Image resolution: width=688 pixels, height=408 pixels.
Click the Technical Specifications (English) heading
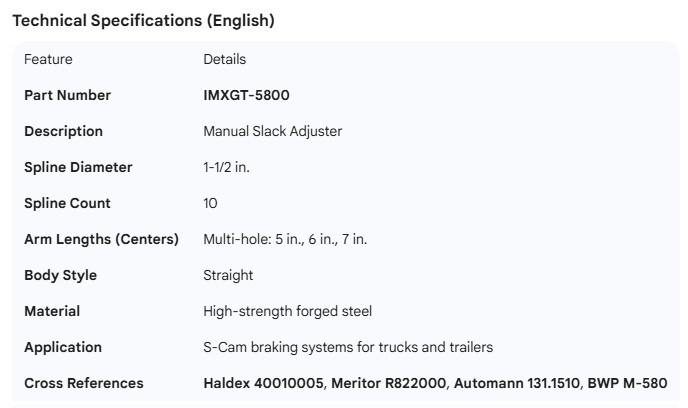tap(143, 20)
